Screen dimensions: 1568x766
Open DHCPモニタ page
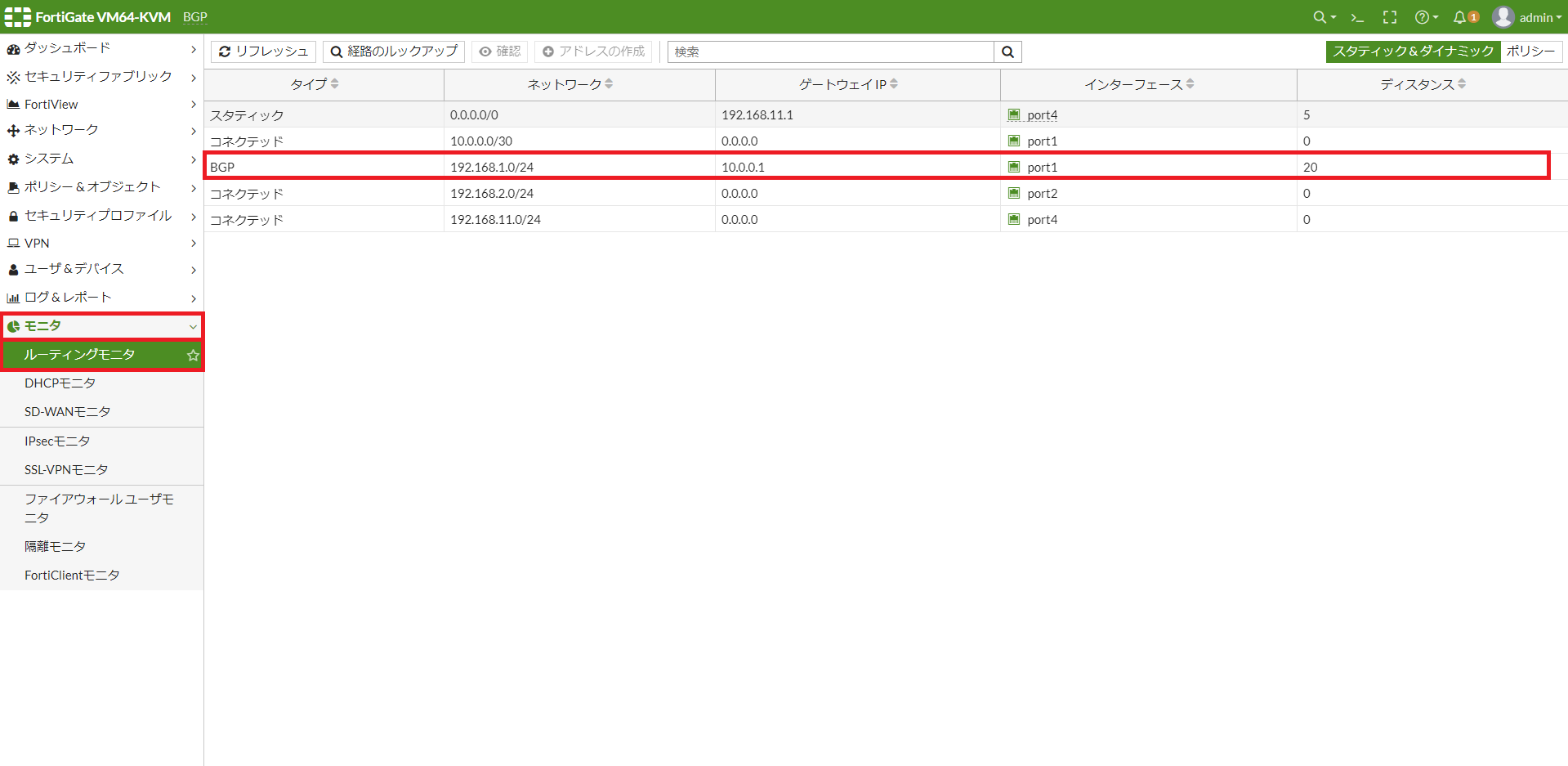tap(101, 383)
